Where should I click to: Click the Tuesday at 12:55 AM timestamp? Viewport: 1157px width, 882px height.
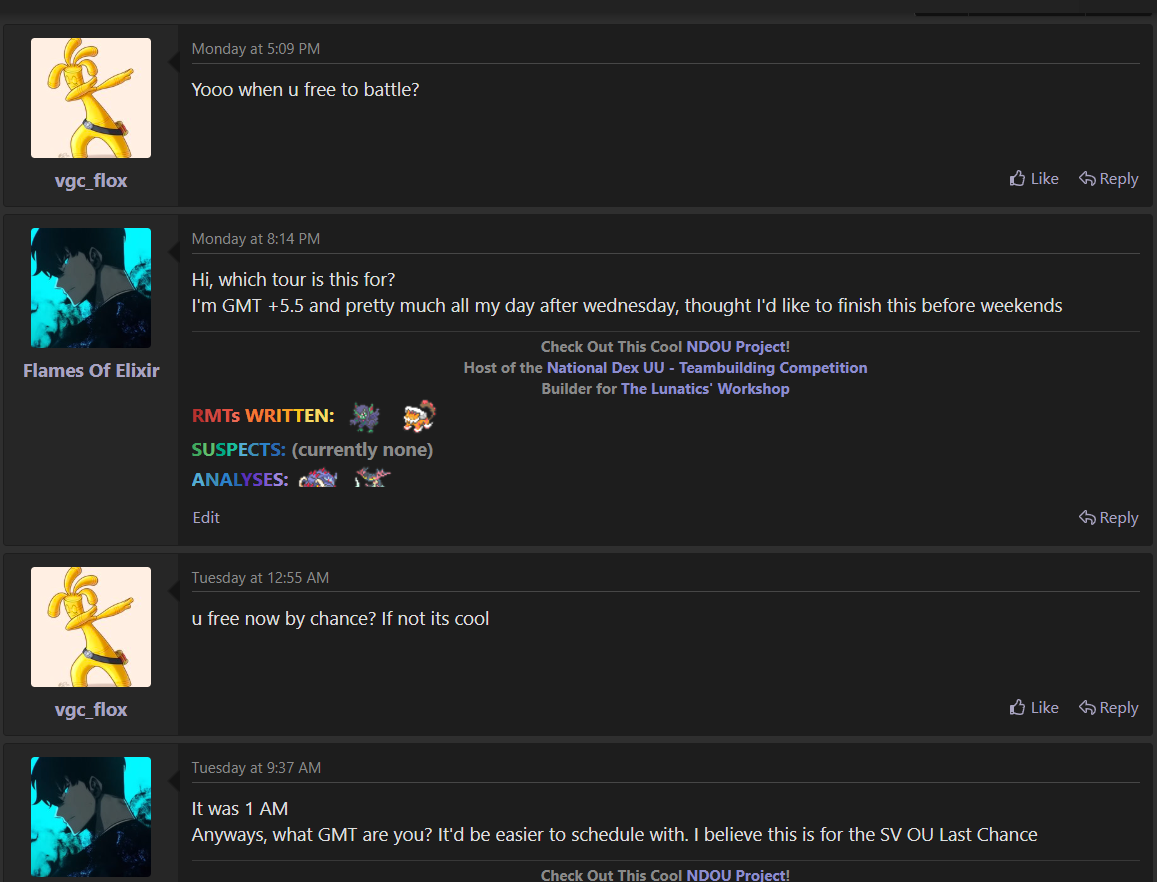(x=260, y=577)
